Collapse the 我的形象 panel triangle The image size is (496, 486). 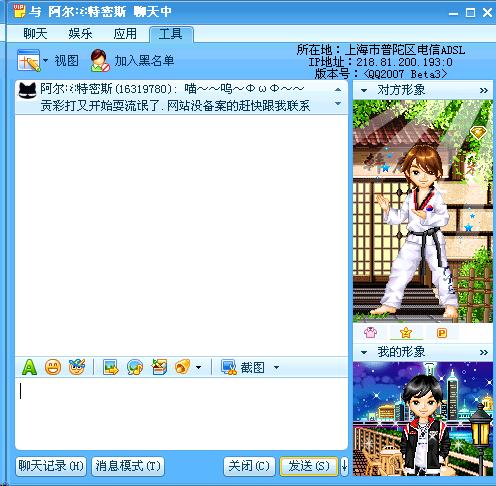click(364, 352)
